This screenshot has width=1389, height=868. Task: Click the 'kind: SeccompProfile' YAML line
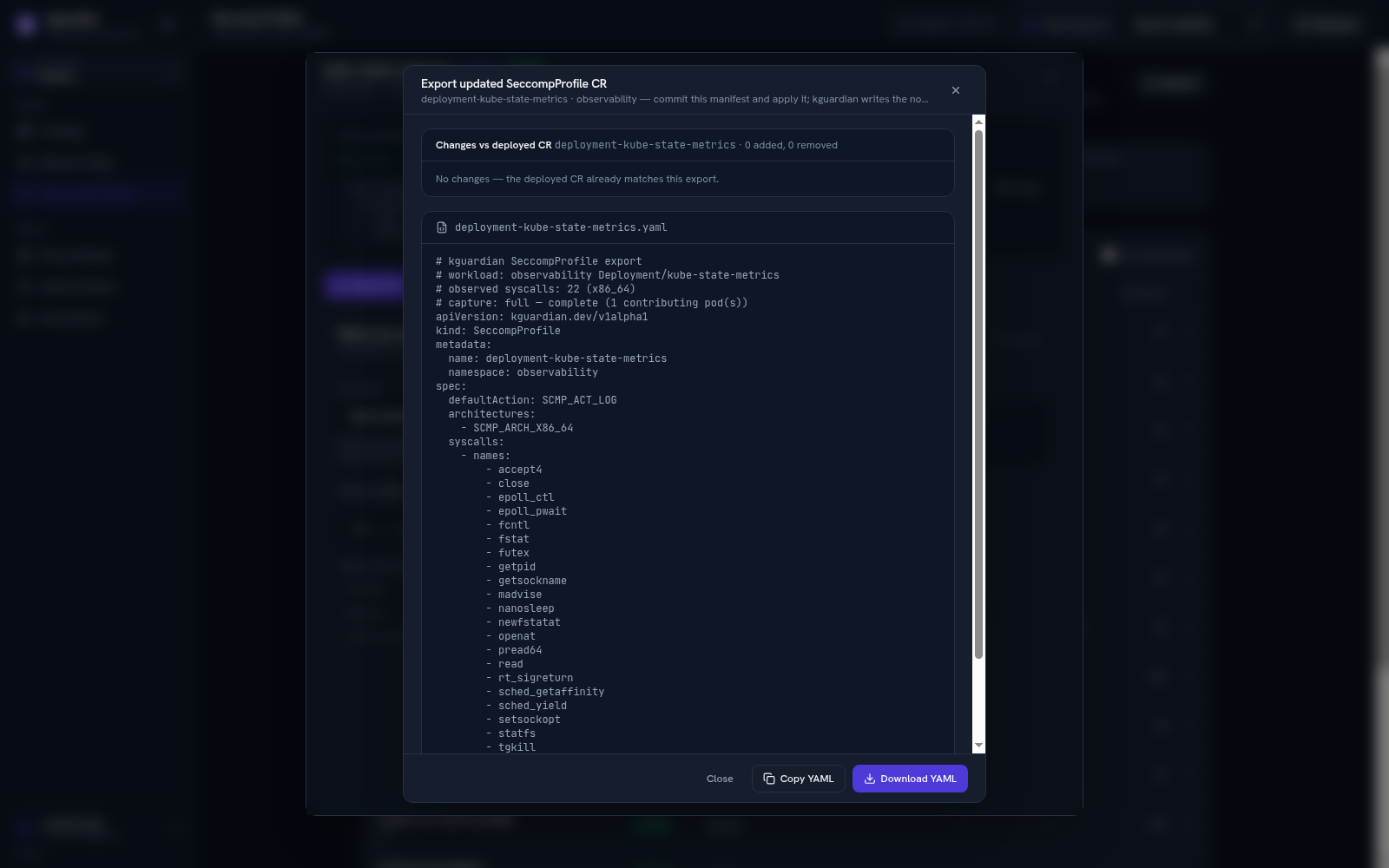tap(498, 331)
